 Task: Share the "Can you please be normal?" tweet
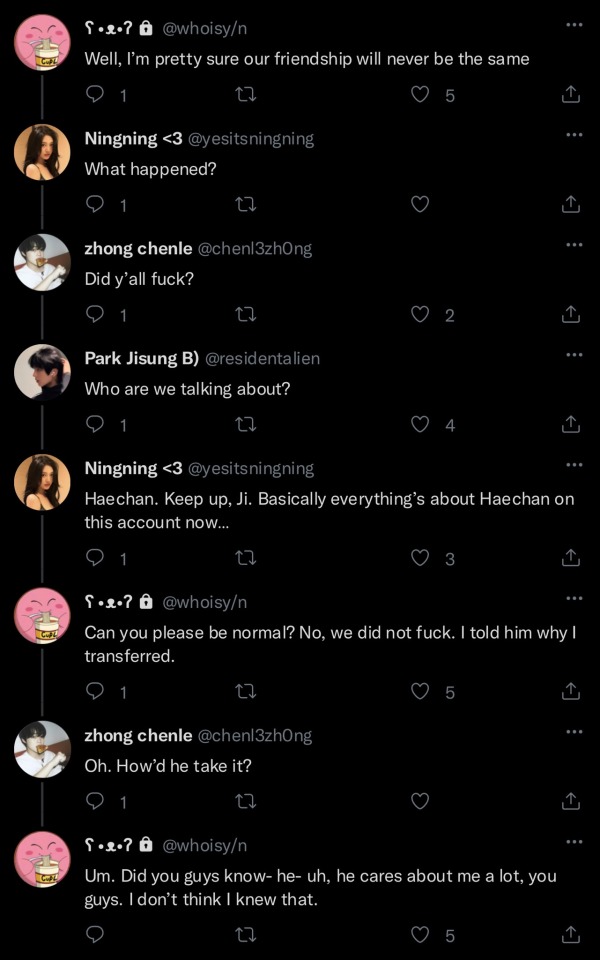click(570, 691)
